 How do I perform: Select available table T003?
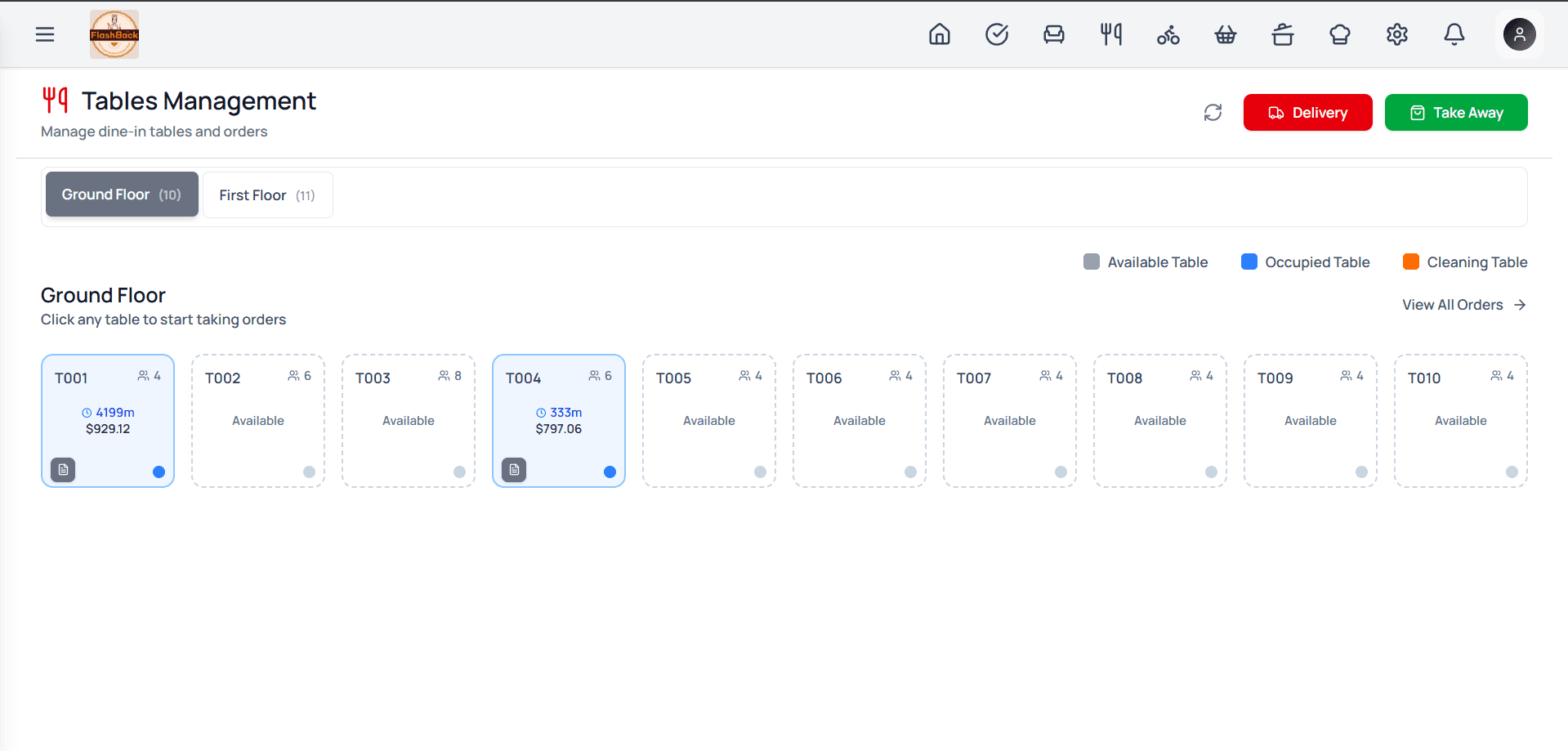click(409, 421)
